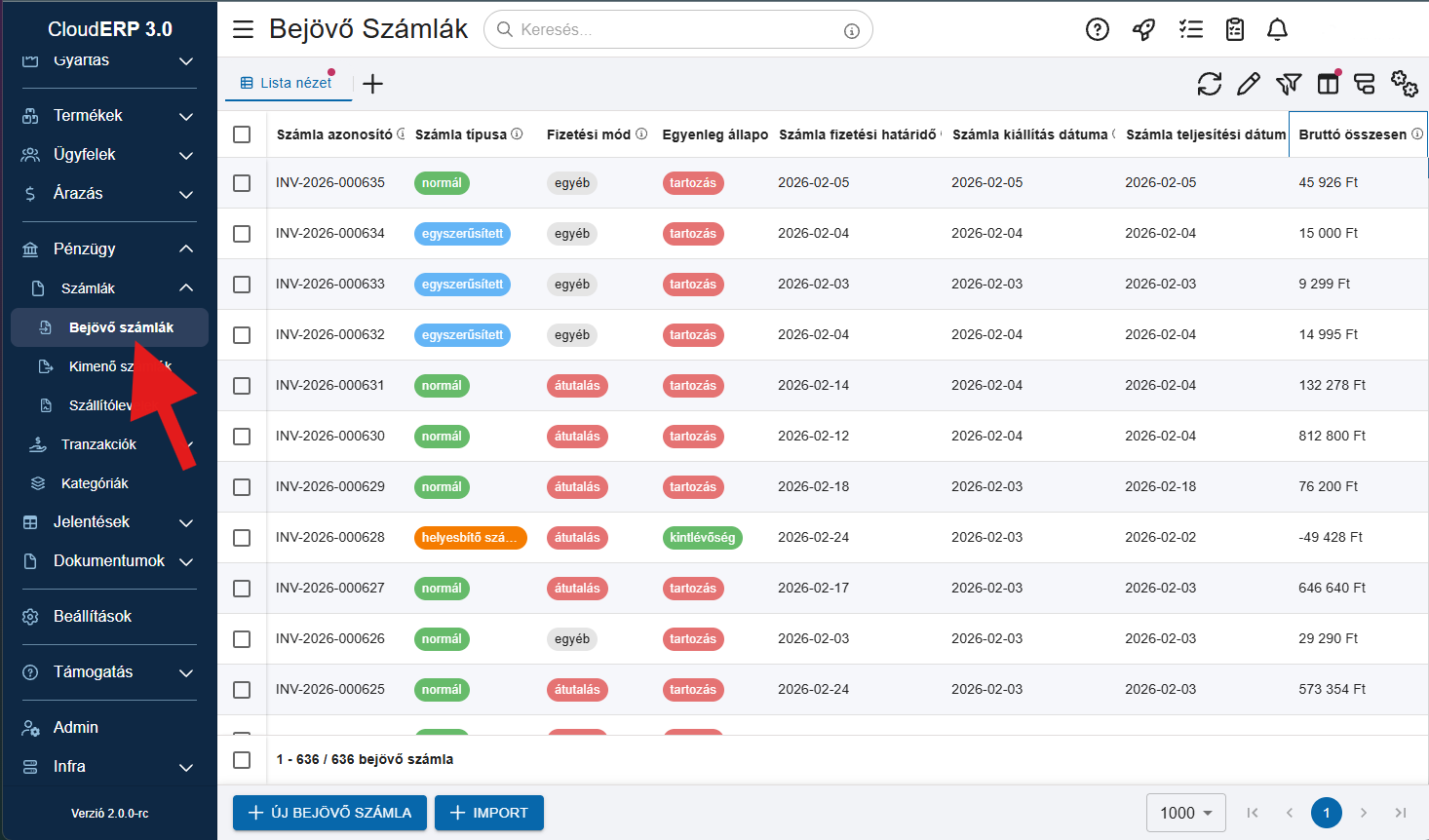Click the refresh list icon

1209,84
